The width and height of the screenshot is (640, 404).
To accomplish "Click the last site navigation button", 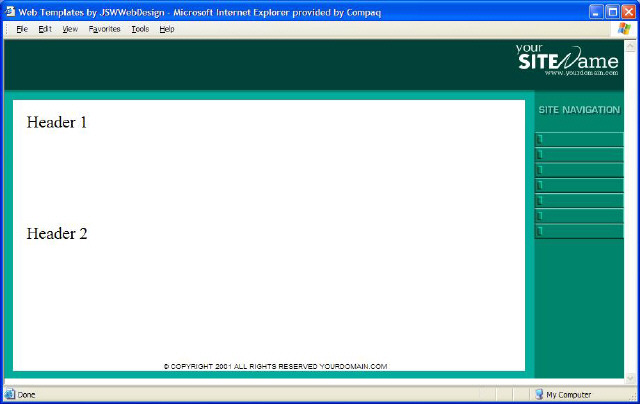I will coord(579,231).
